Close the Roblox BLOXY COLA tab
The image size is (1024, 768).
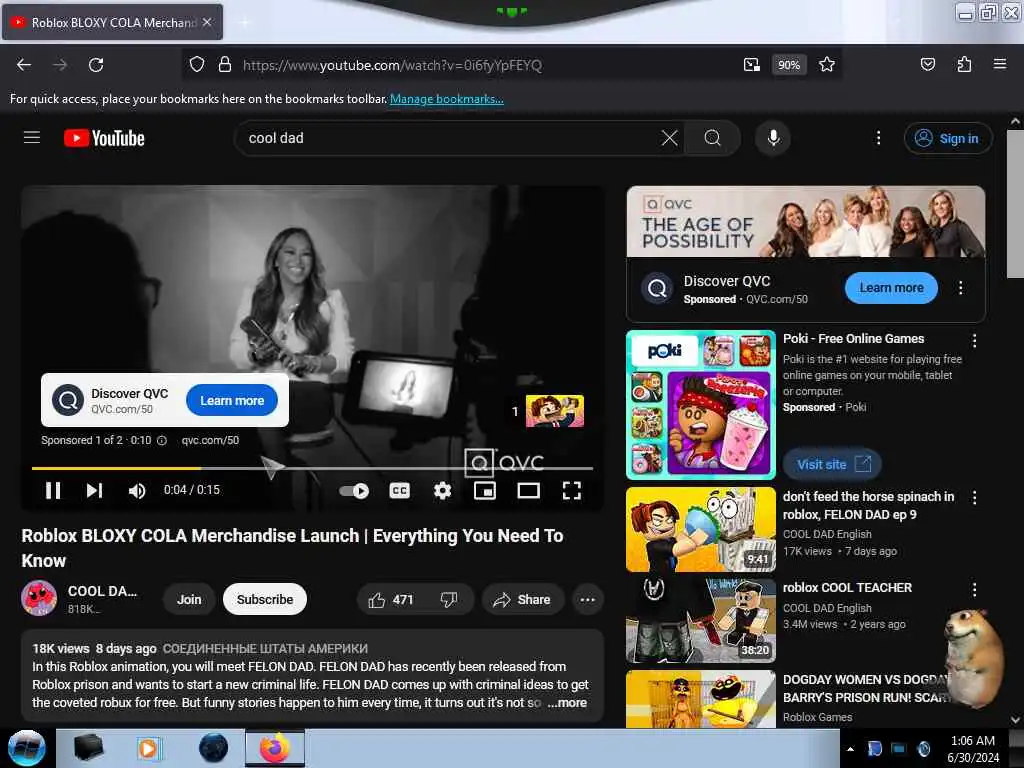(206, 22)
